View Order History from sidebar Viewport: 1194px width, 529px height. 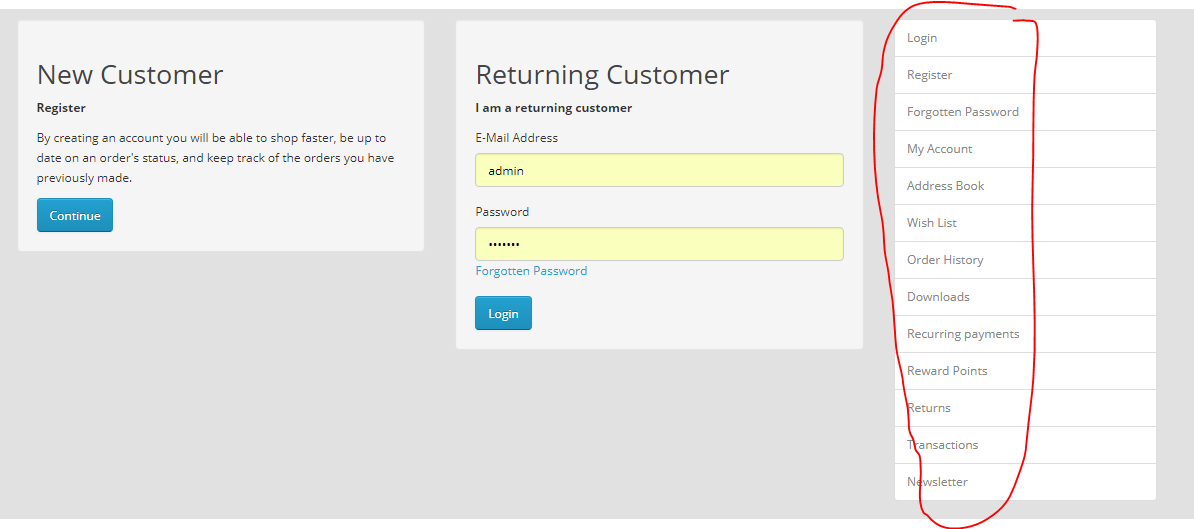1025,260
